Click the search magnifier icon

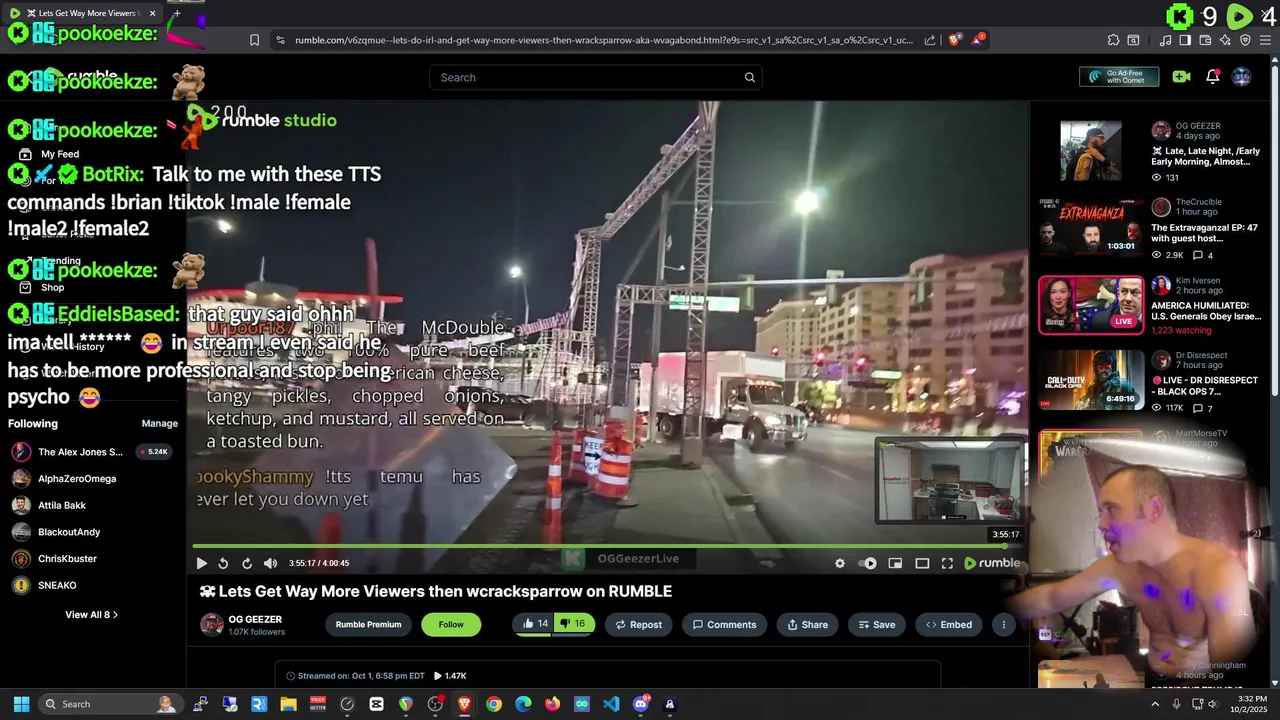749,77
